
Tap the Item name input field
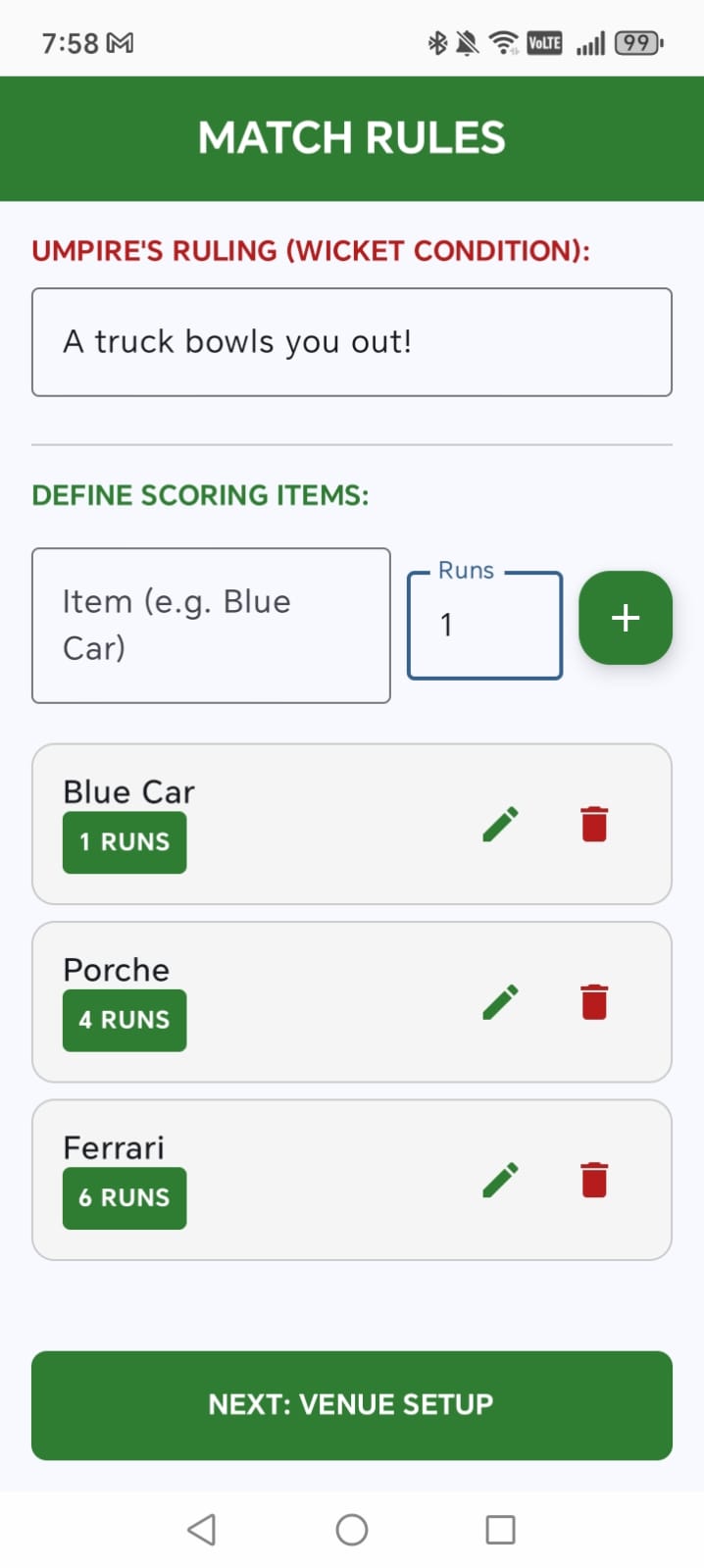(x=211, y=626)
